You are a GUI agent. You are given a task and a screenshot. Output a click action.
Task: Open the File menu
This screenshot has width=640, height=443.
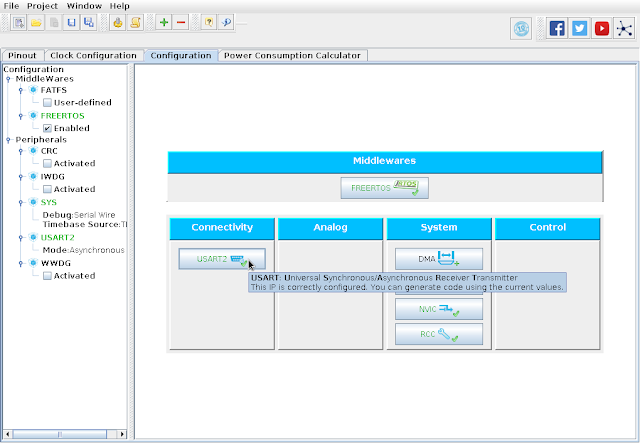11,6
